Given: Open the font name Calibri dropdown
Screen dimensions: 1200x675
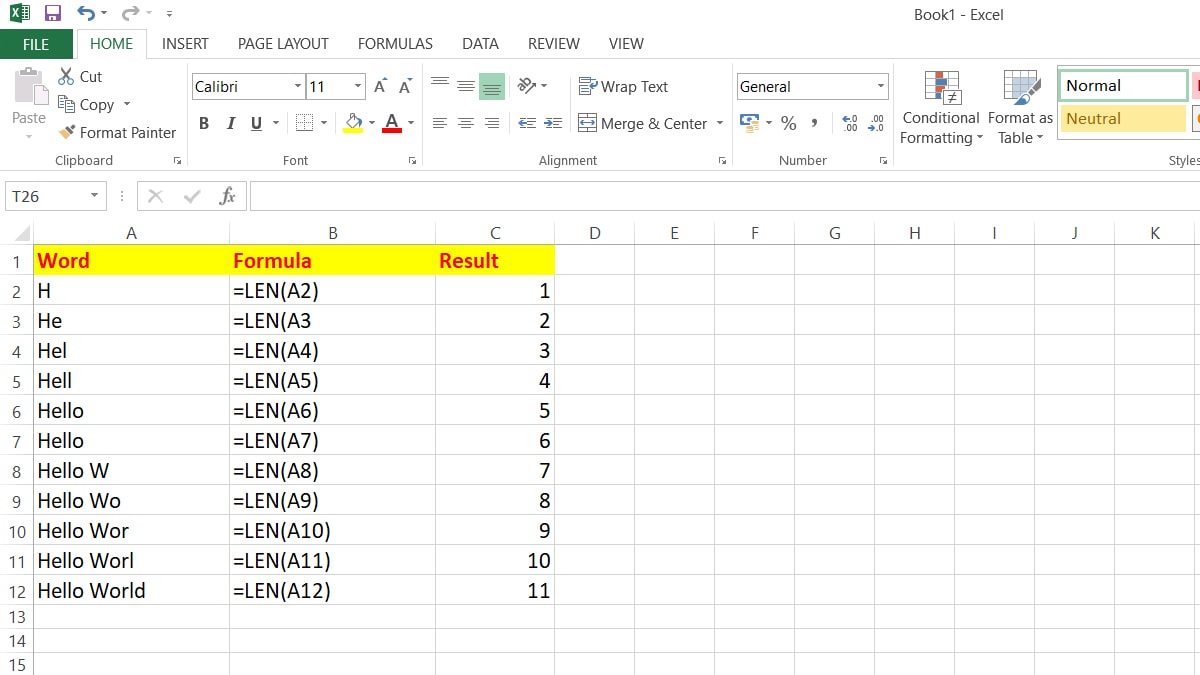Looking at the screenshot, I should click(298, 87).
